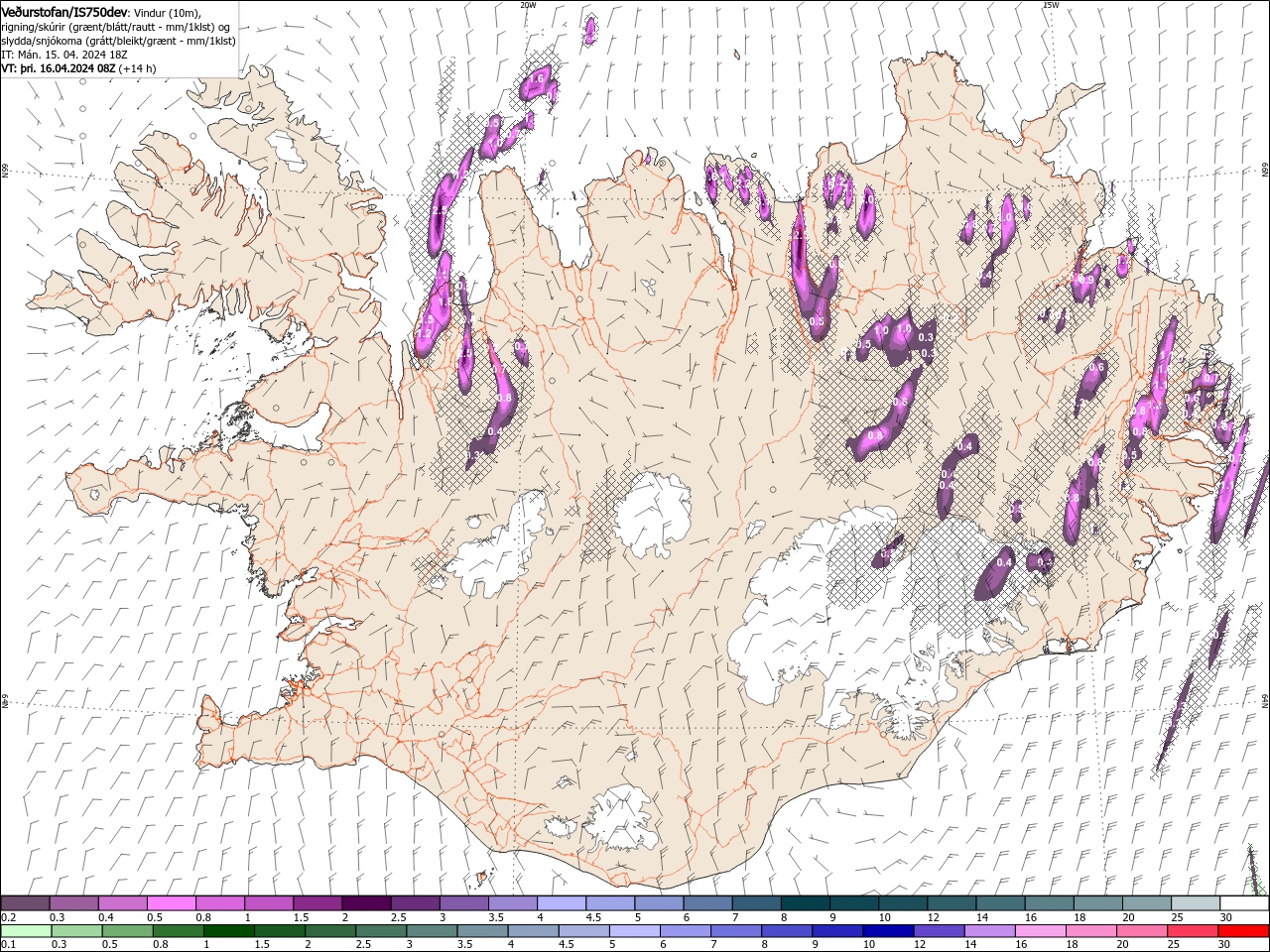Select the 'VT: þri. 16.04.2024 08Z' valid time
This screenshot has height=952, width=1270.
pos(59,68)
